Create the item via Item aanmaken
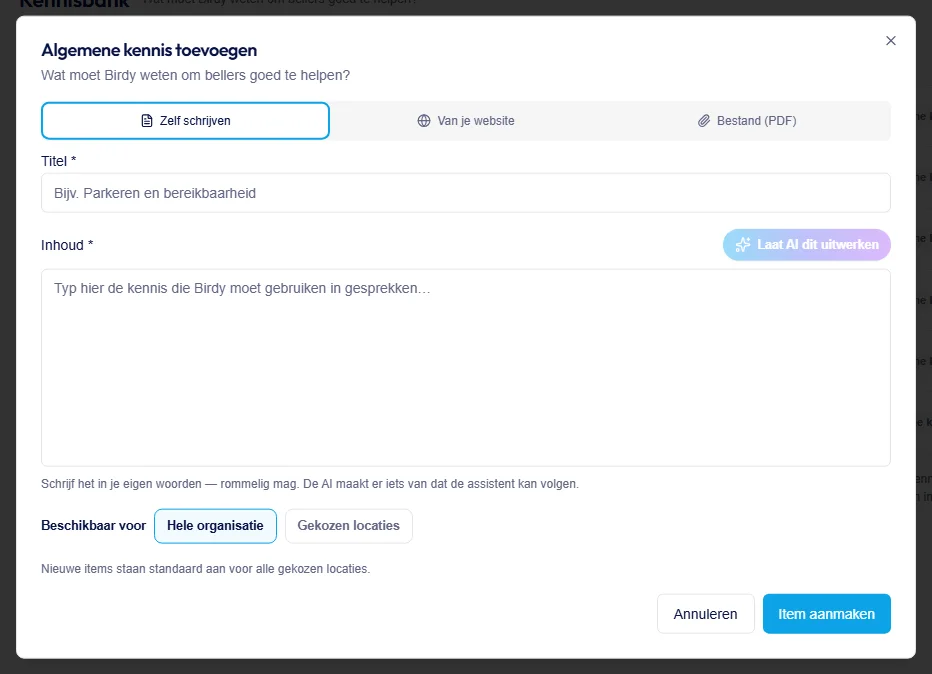The height and width of the screenshot is (674, 932). [827, 614]
